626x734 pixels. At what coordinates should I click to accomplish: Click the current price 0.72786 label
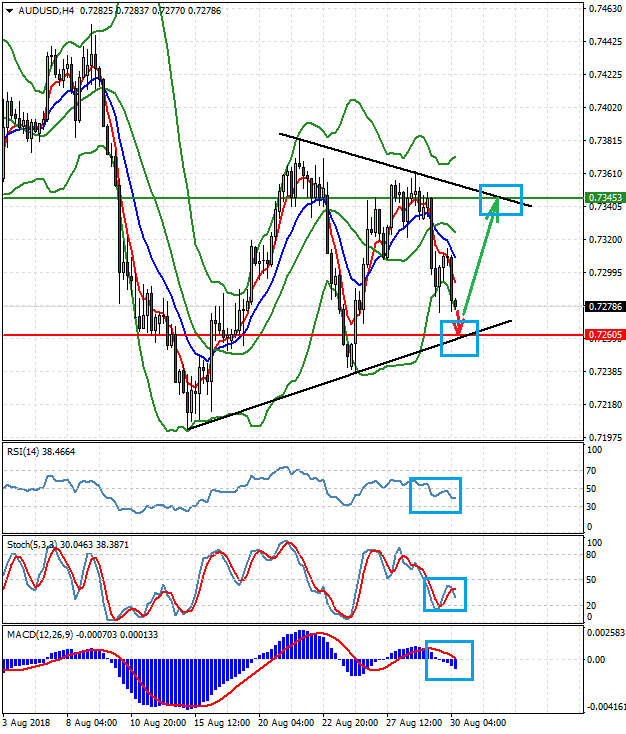605,307
